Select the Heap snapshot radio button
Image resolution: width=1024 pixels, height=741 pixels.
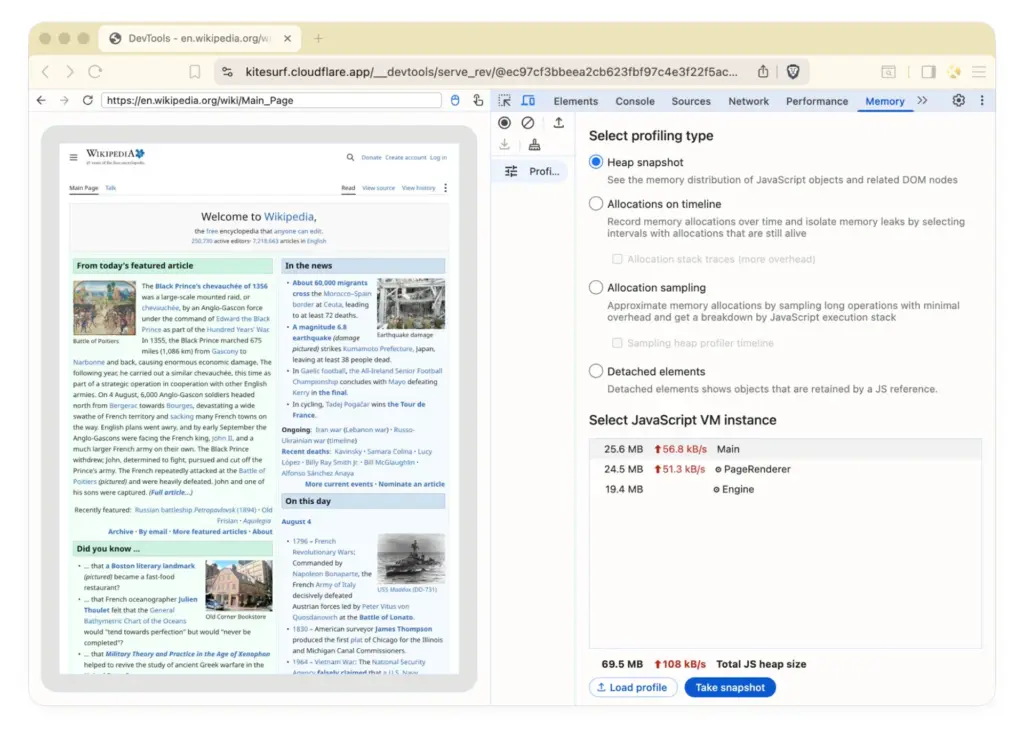pos(596,162)
